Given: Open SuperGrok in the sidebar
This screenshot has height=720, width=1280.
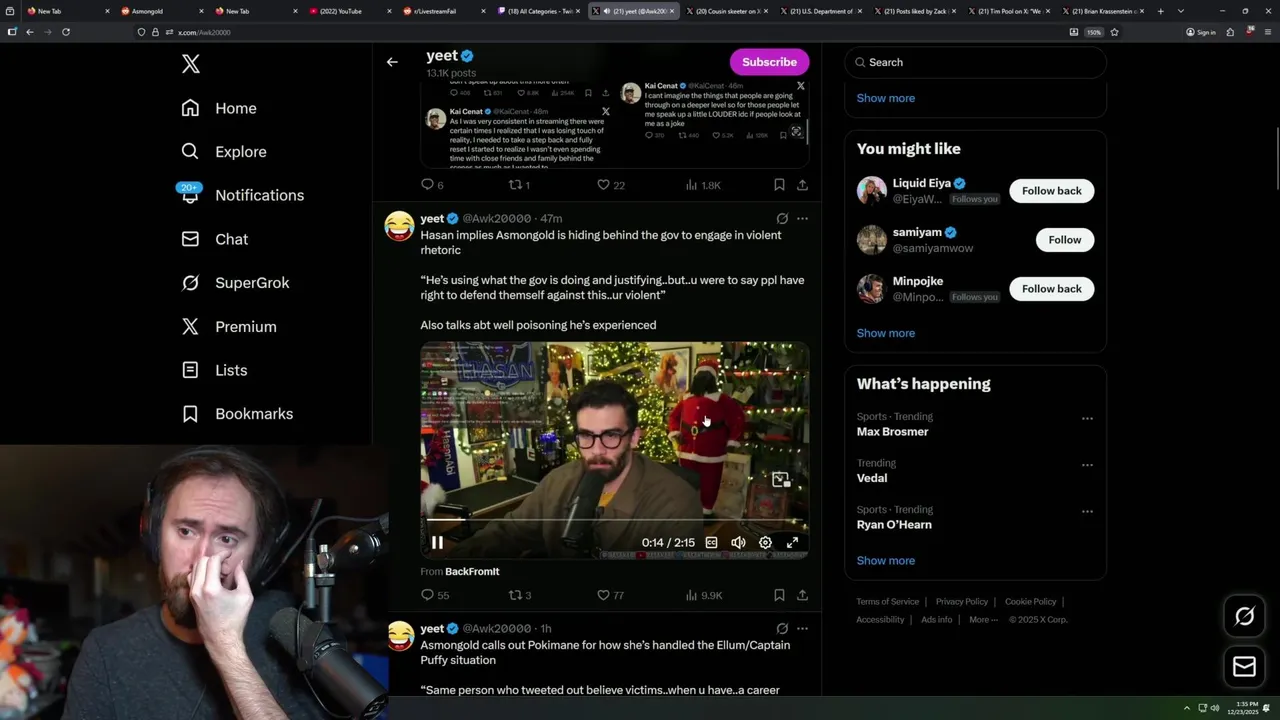Looking at the screenshot, I should coord(235,283).
